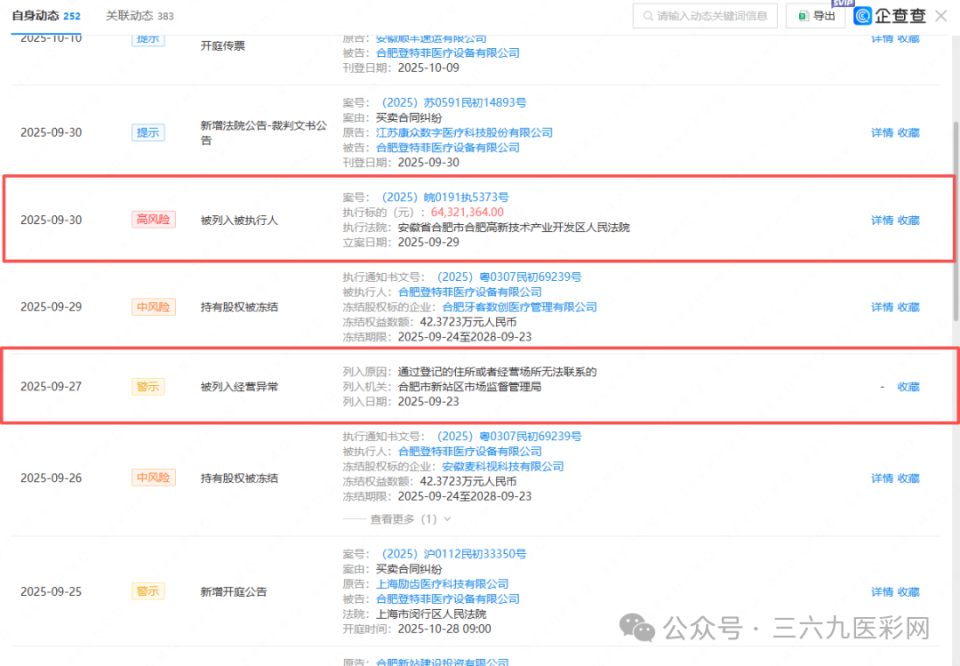
Task: Click the 企查查 logo icon
Action: click(863, 16)
